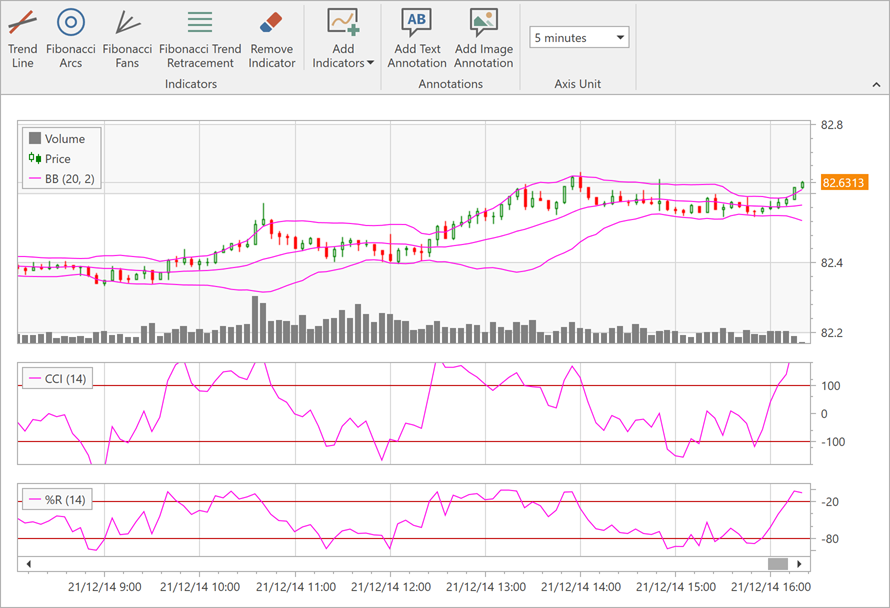Open the 5 minutes axis unit combo box

(x=579, y=37)
